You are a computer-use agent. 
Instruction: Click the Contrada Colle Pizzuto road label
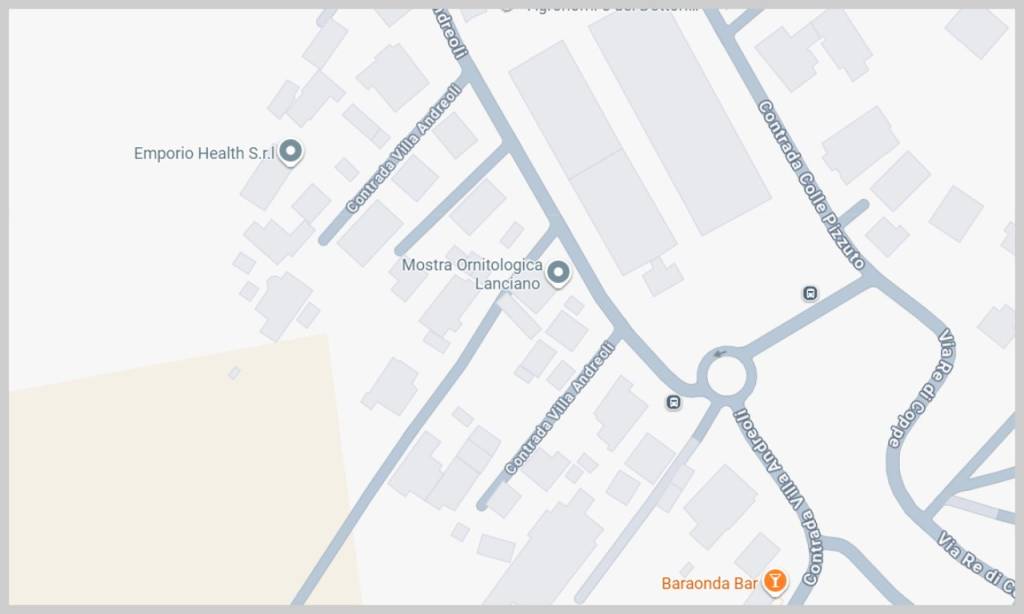812,186
